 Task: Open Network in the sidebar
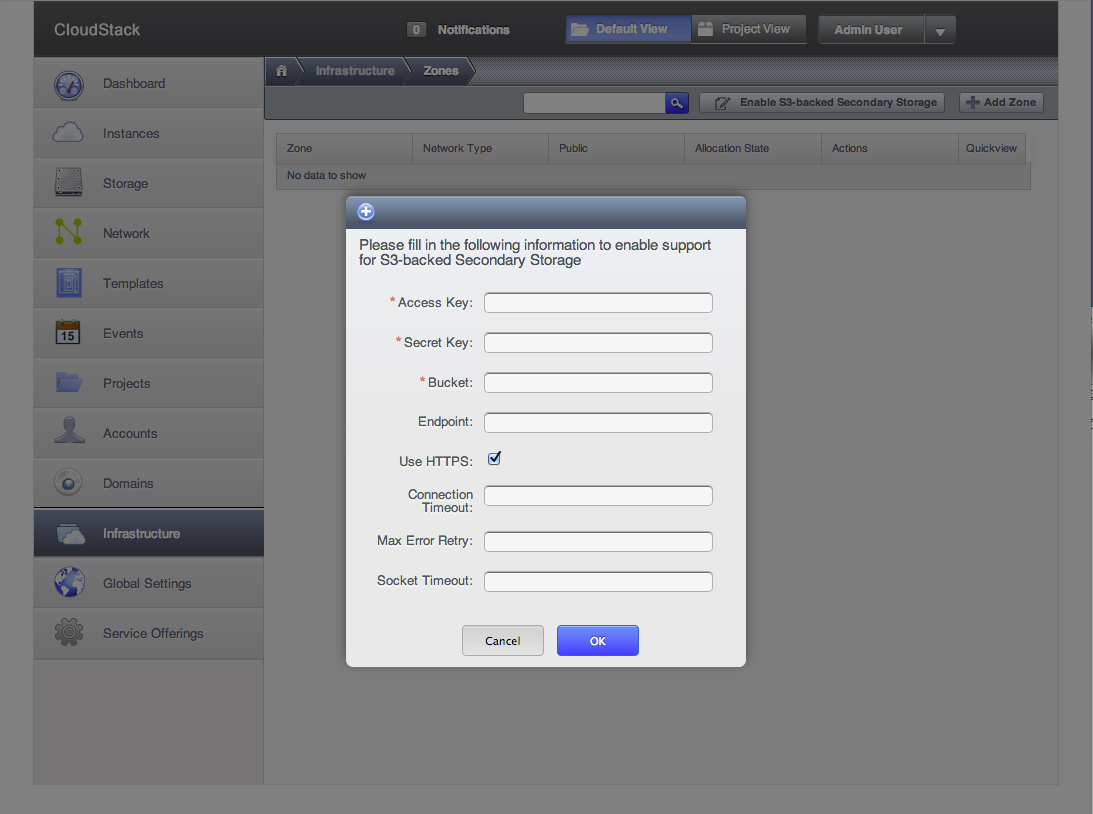[148, 233]
